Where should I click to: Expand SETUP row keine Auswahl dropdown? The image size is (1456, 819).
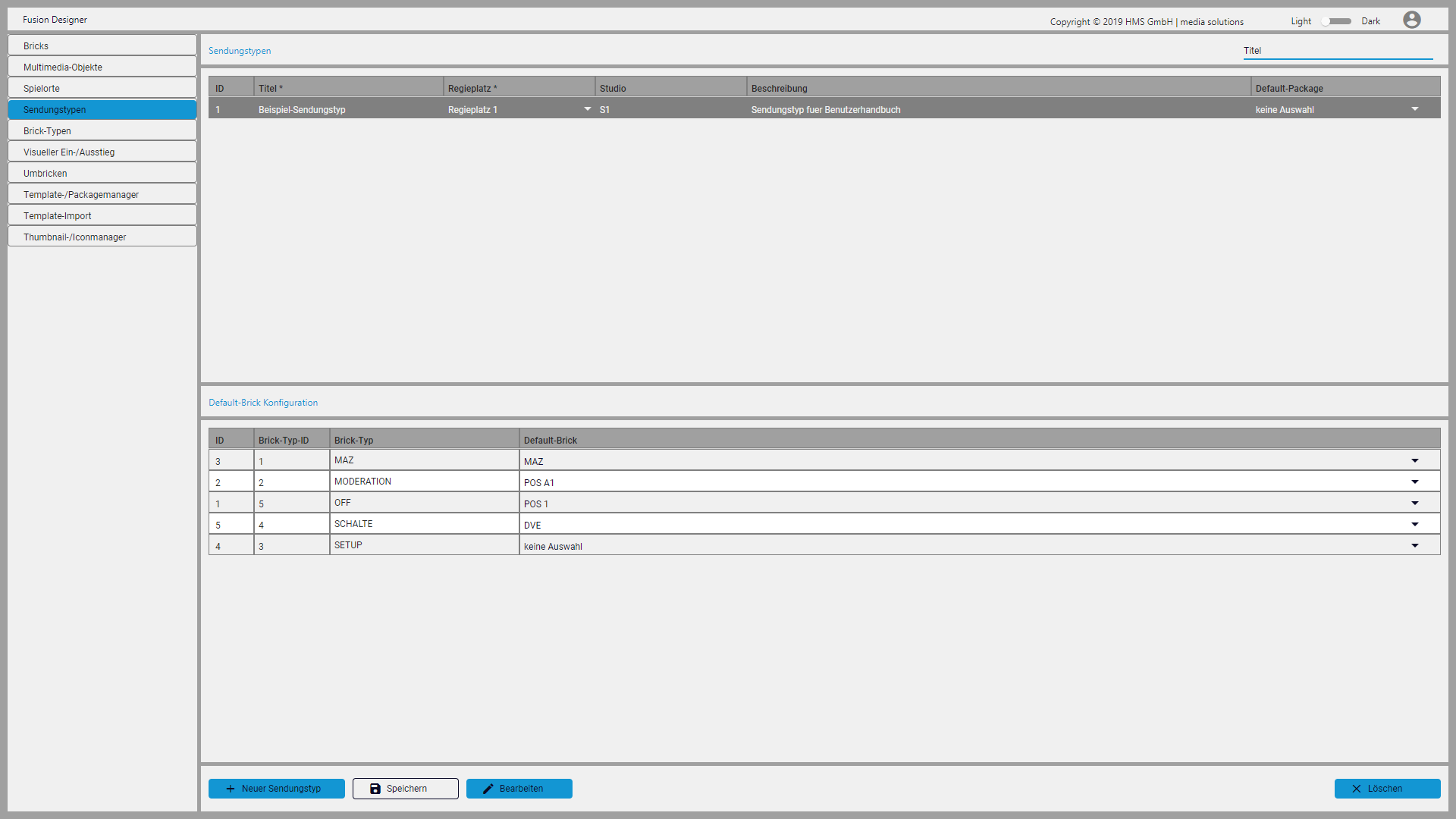coord(1414,546)
